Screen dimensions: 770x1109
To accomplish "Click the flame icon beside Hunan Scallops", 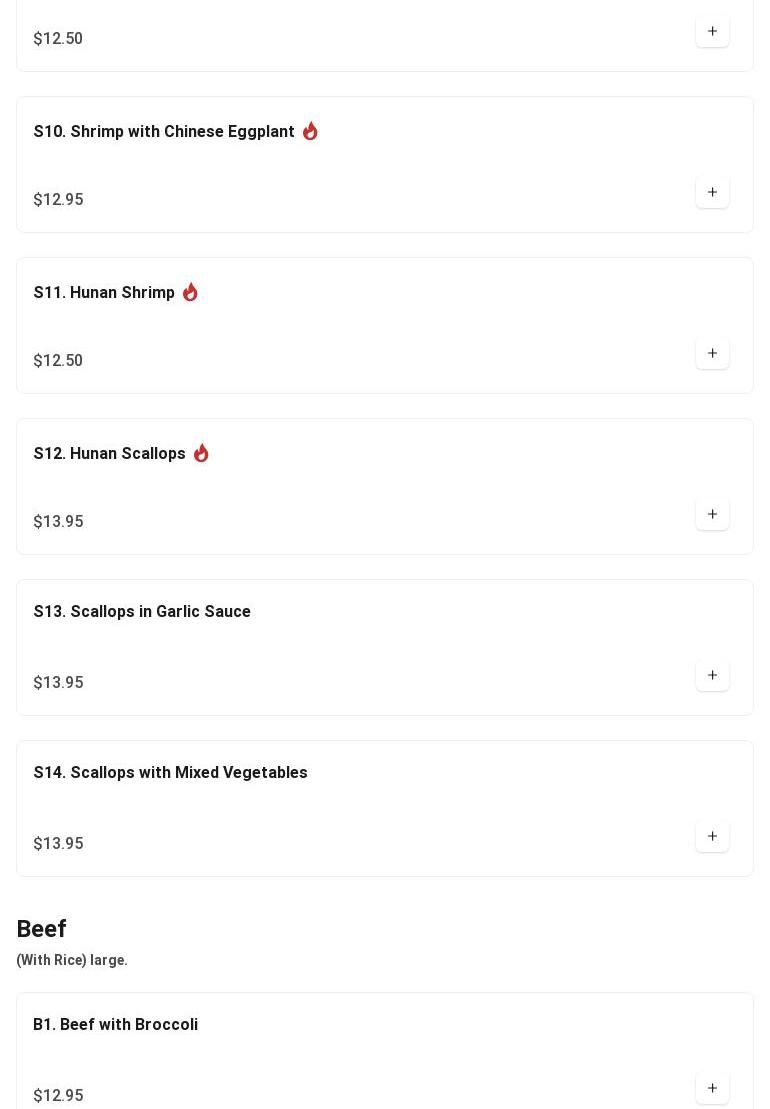I will [201, 453].
